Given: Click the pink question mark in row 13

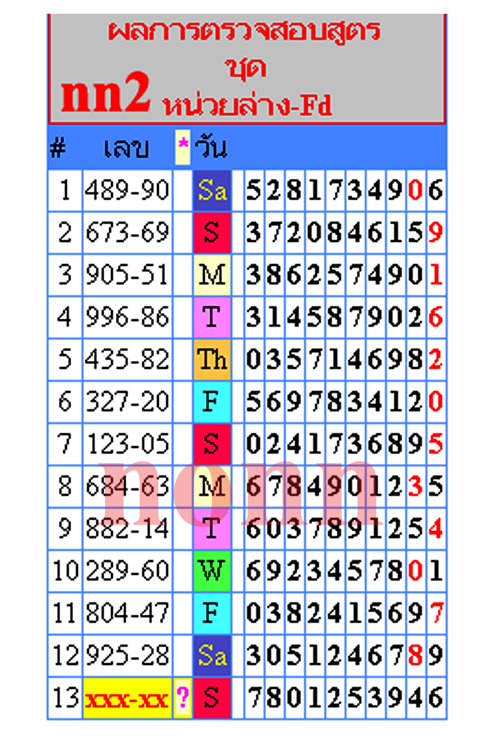Looking at the screenshot, I should point(183,698).
